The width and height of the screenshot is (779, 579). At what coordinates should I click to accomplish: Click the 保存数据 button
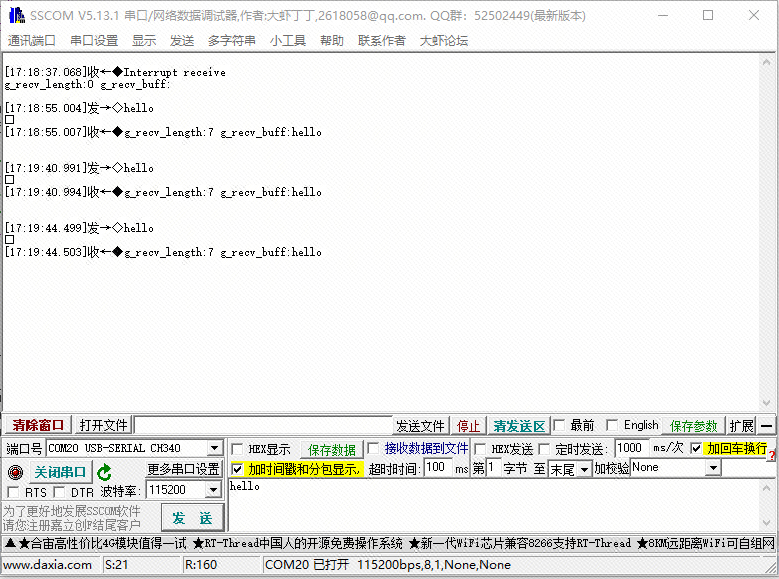point(331,450)
